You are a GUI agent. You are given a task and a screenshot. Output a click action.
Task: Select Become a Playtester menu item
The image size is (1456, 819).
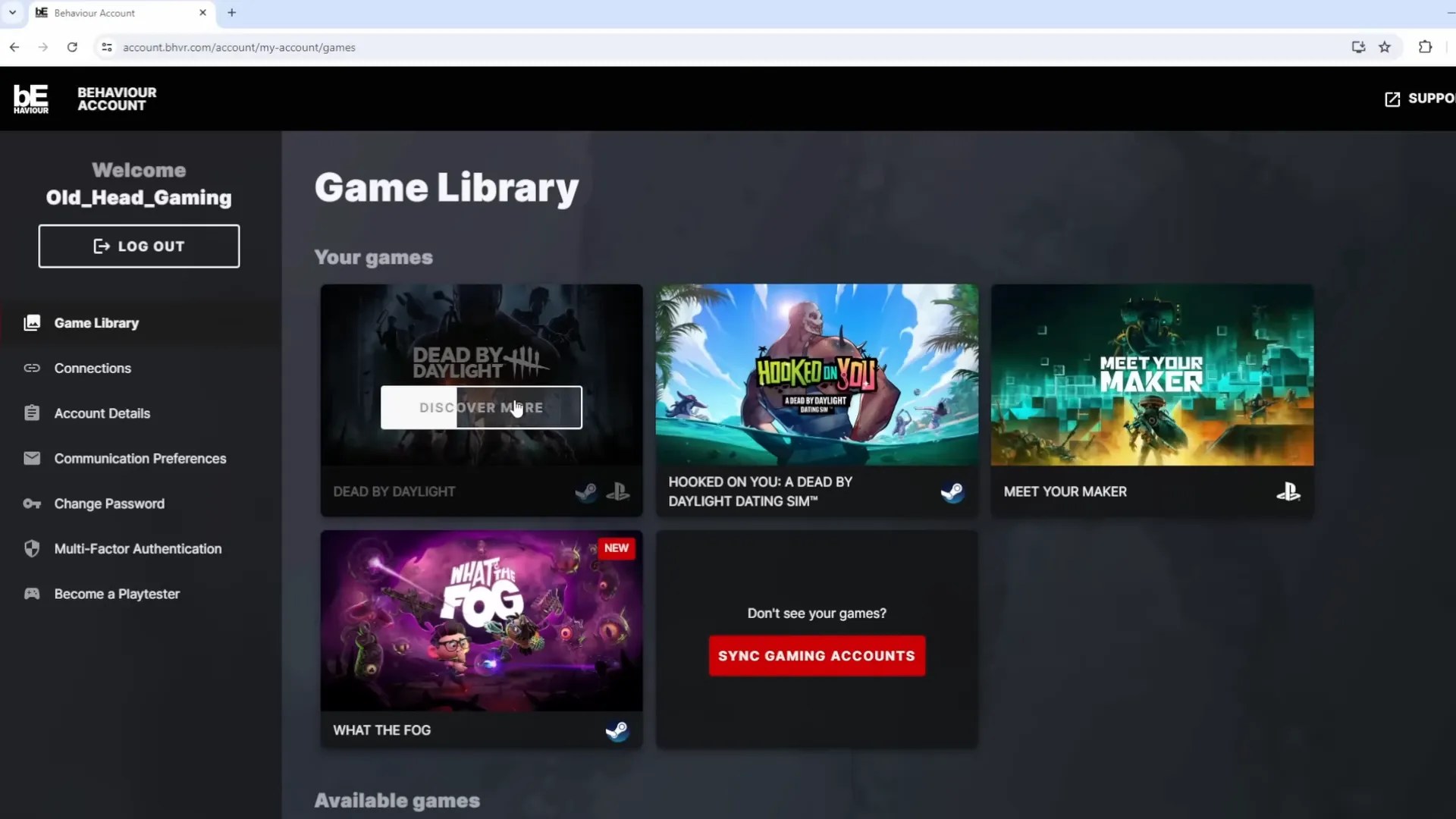(117, 594)
